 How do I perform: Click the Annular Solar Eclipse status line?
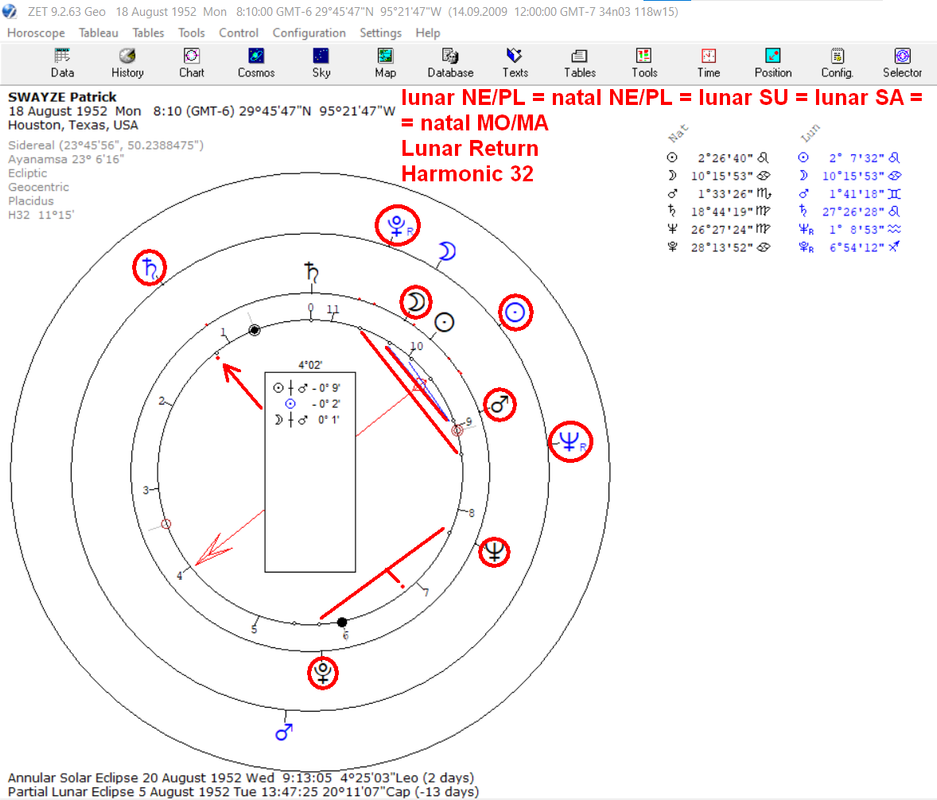tap(241, 778)
